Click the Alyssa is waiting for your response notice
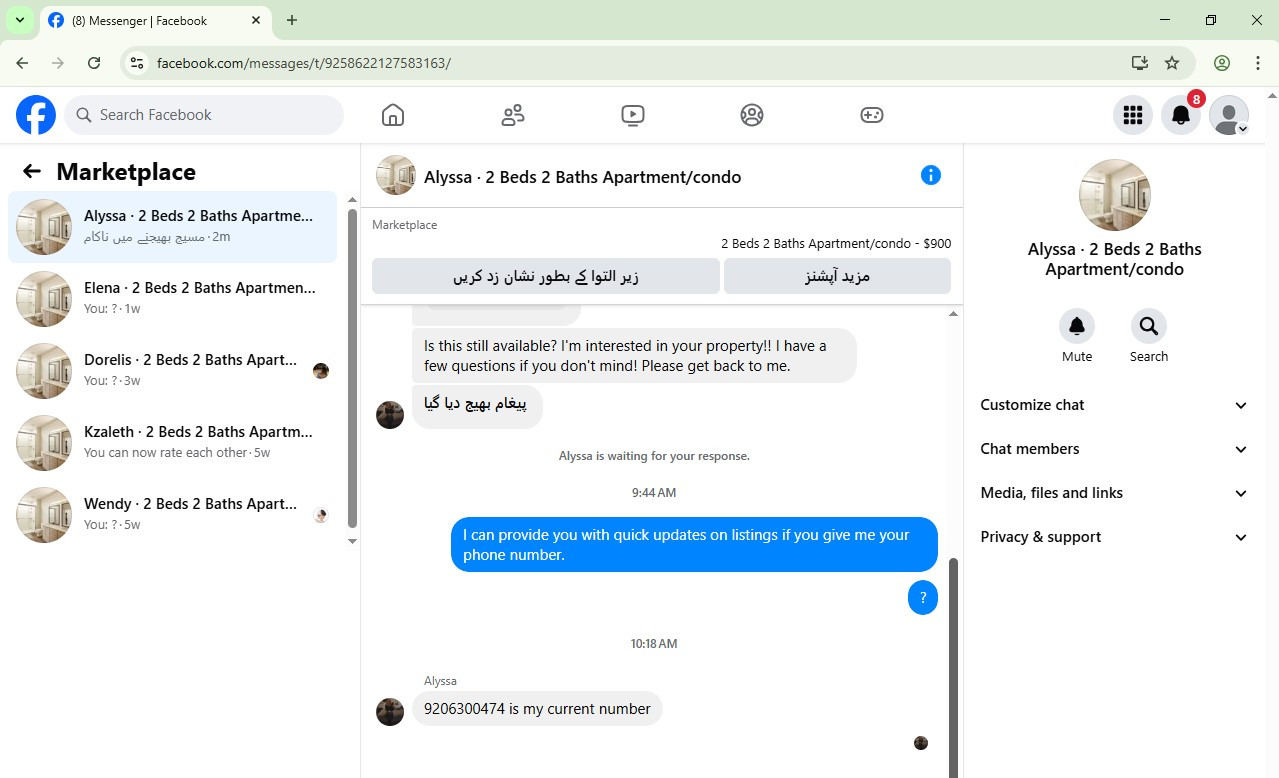The width and height of the screenshot is (1279, 778). (654, 456)
